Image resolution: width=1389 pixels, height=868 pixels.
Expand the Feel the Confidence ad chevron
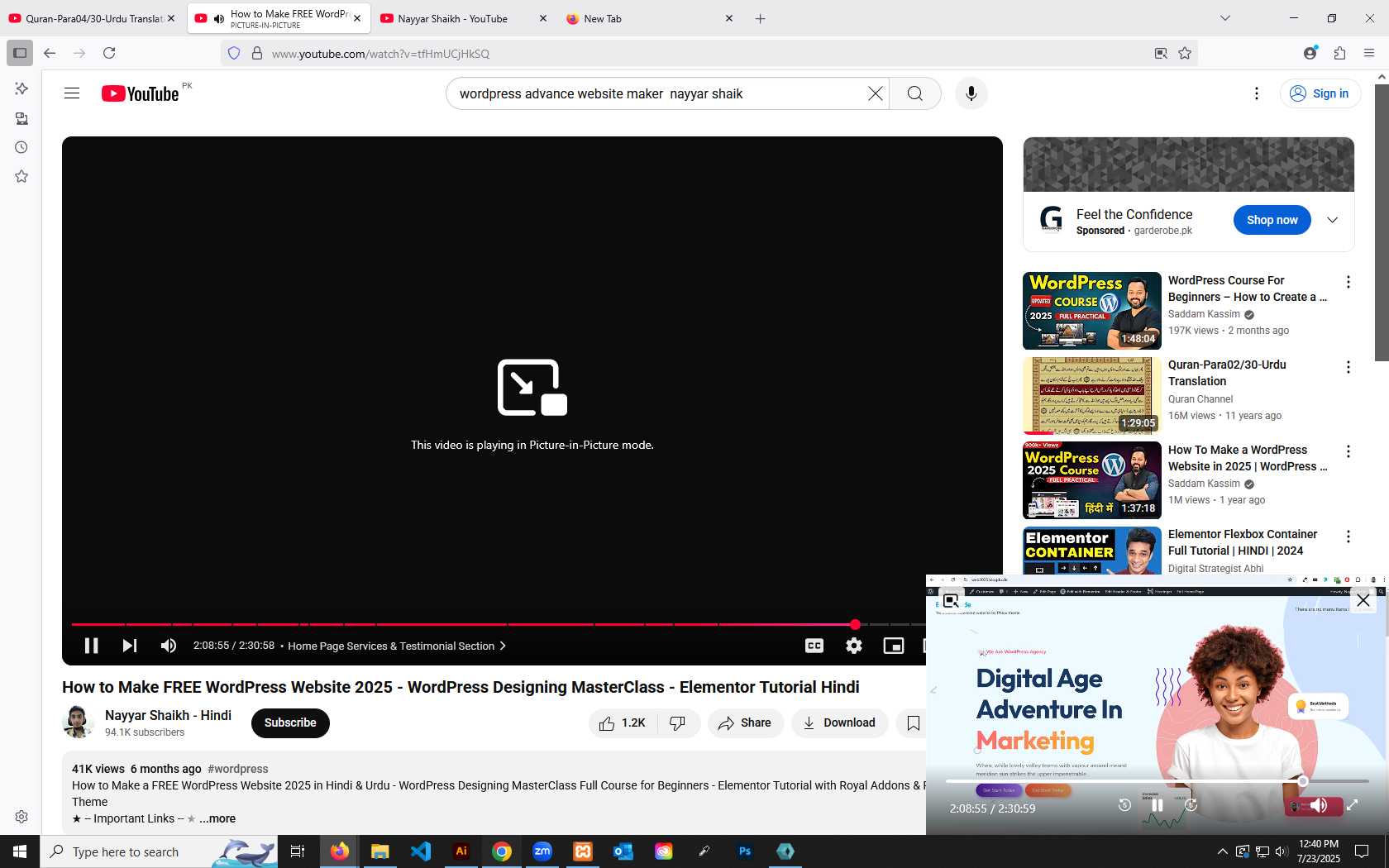pyautogui.click(x=1333, y=220)
